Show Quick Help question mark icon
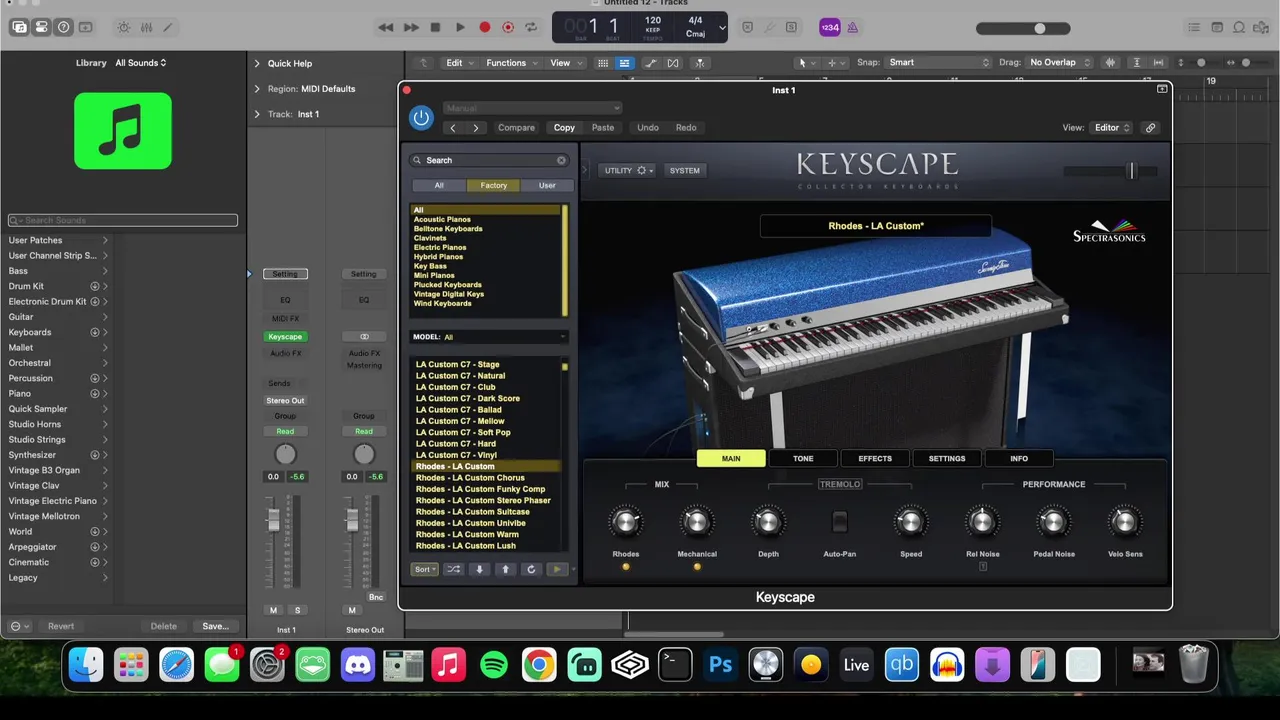 (64, 27)
